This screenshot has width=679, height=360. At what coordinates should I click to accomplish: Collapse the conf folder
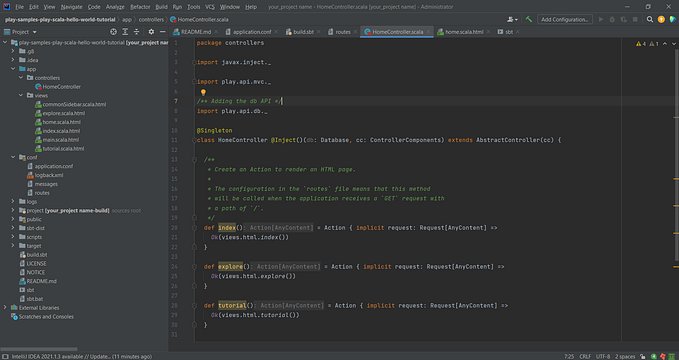[x=13, y=157]
